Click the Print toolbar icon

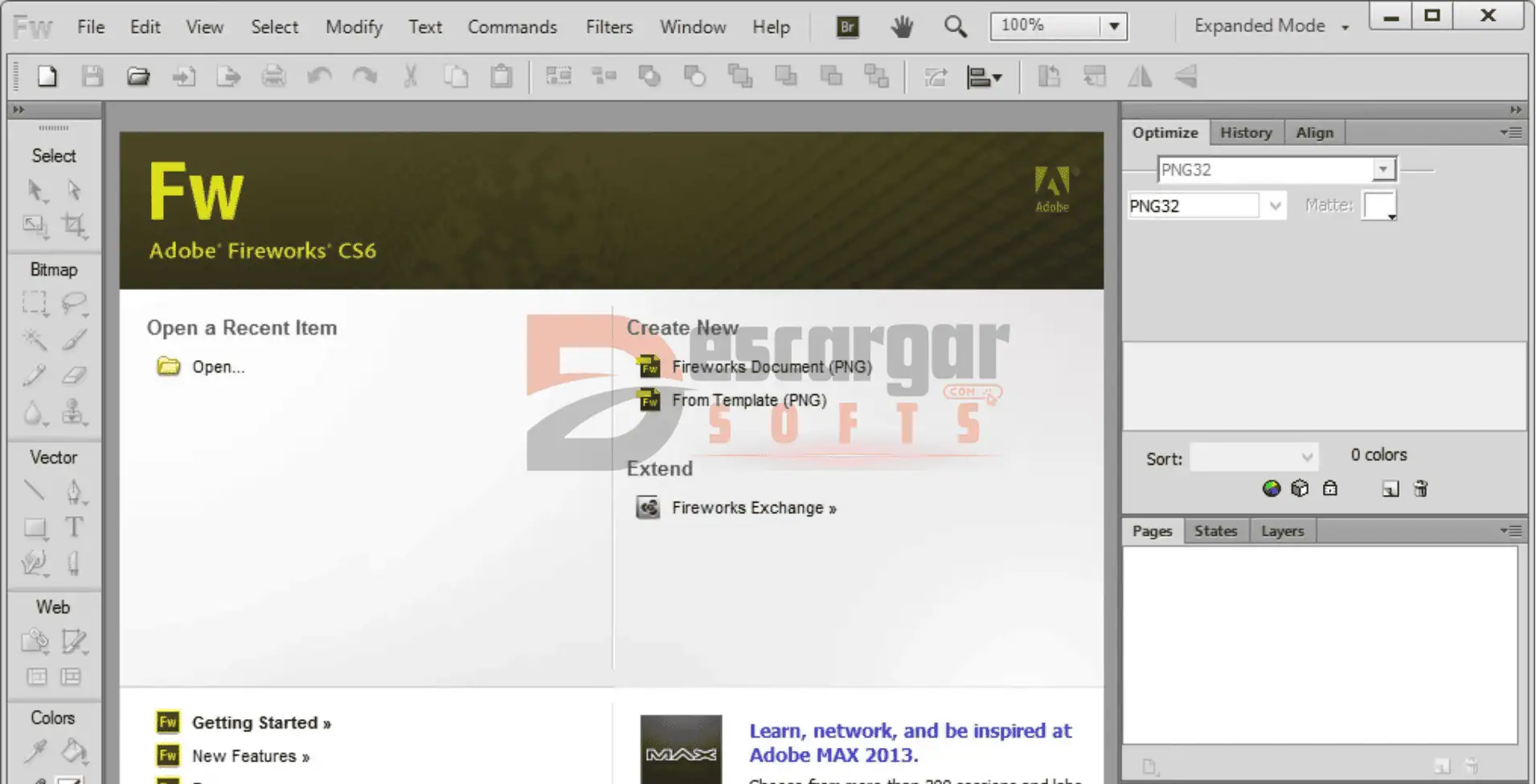[274, 76]
